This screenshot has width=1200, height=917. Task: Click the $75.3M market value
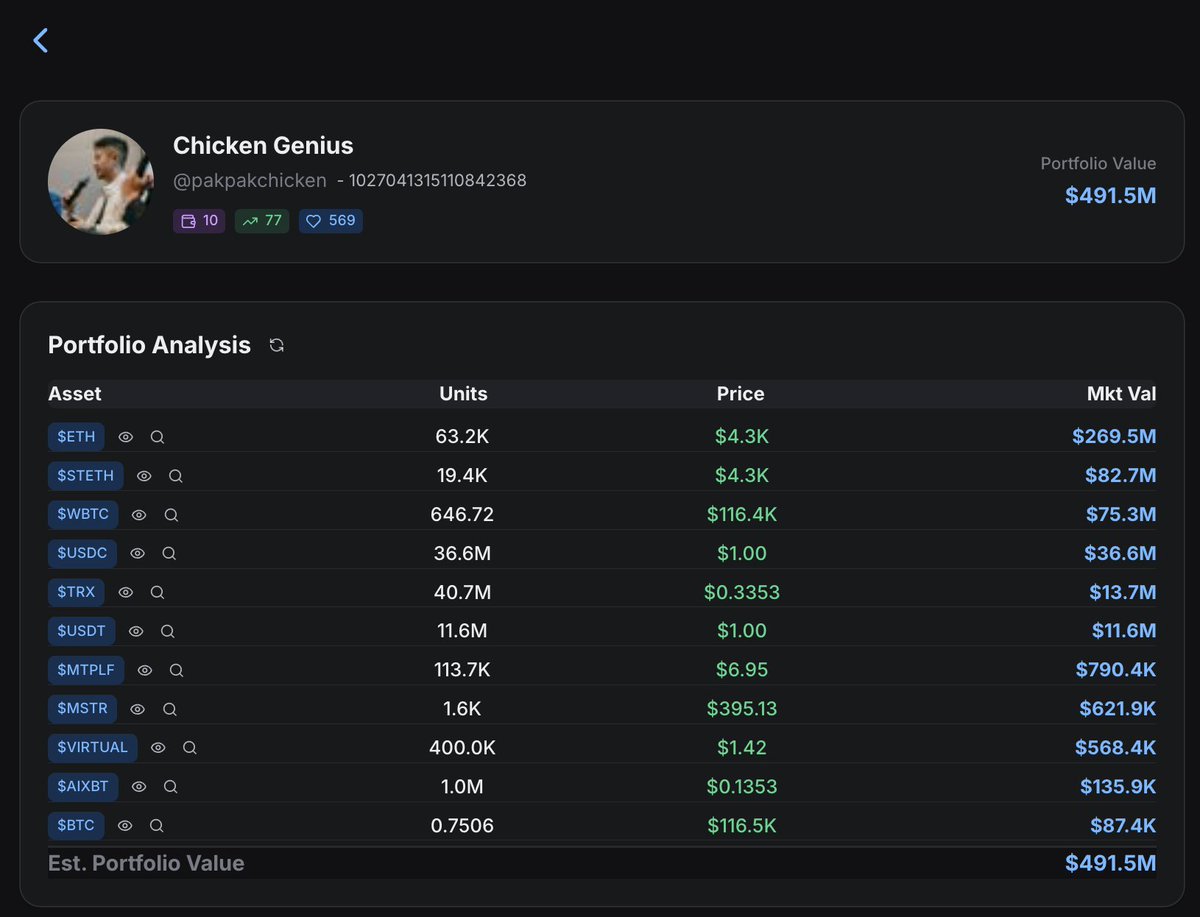click(1121, 515)
